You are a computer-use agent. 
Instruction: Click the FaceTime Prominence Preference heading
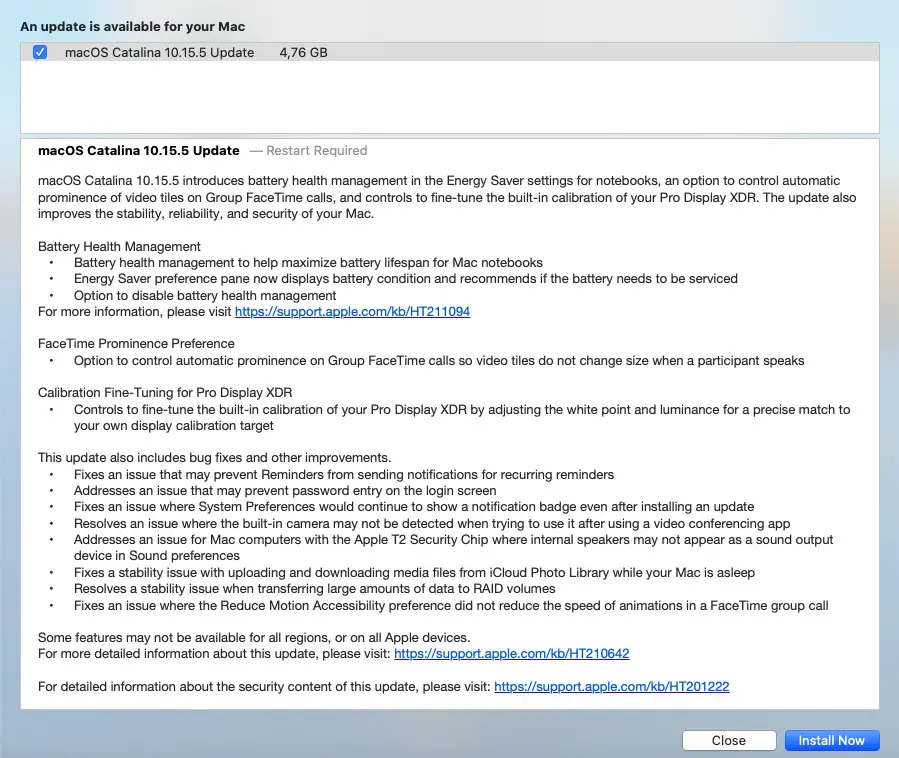tap(136, 344)
